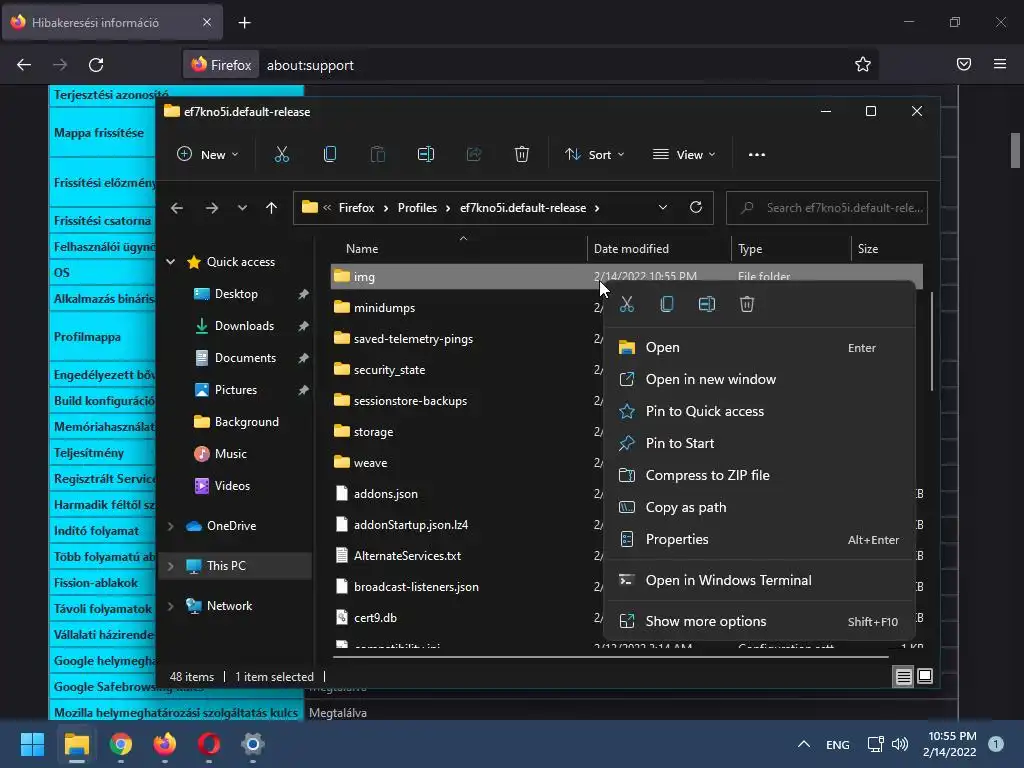Click Cut icon in Explorer toolbar

pyautogui.click(x=281, y=155)
